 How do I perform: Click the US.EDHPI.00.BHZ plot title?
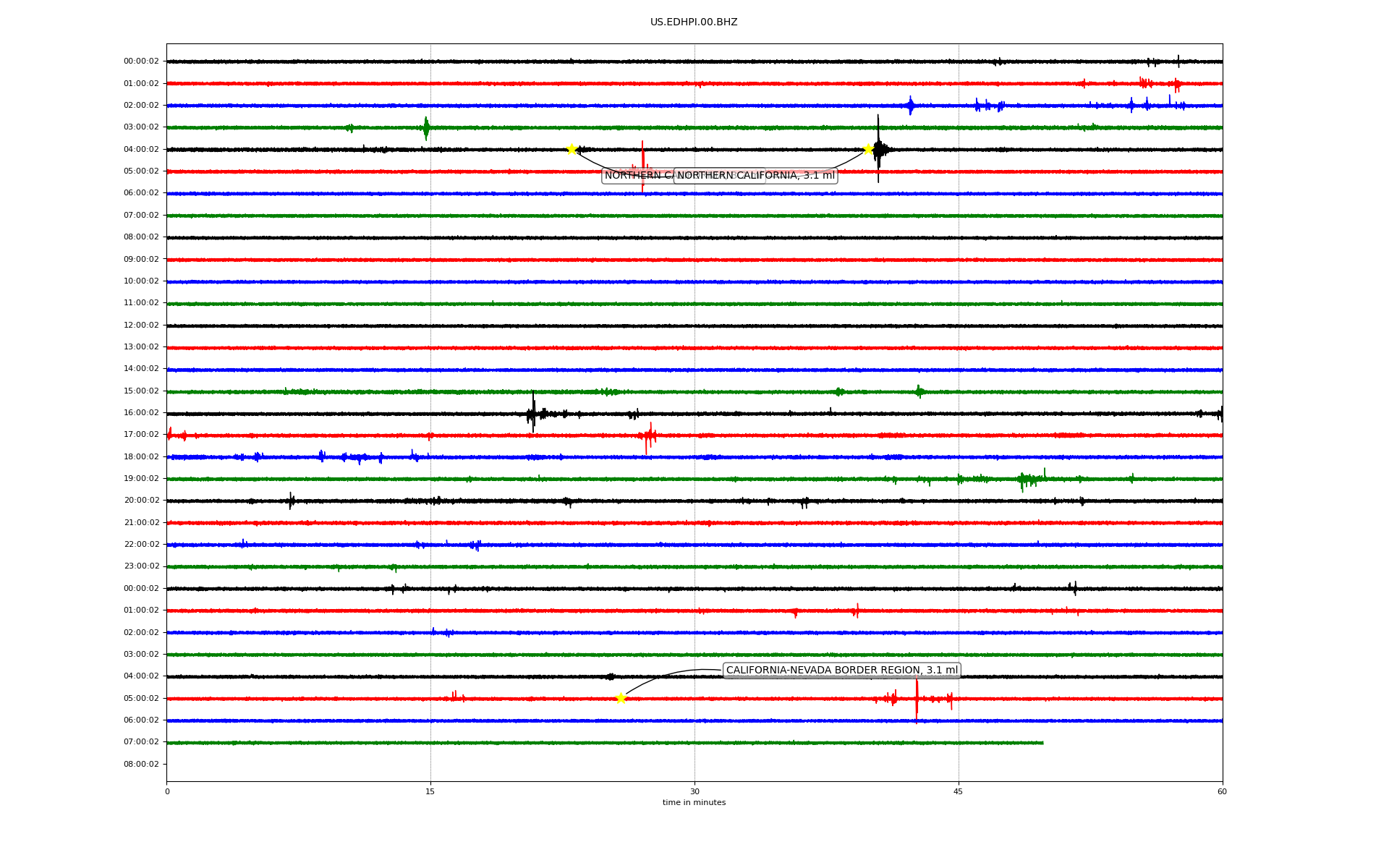(x=694, y=22)
